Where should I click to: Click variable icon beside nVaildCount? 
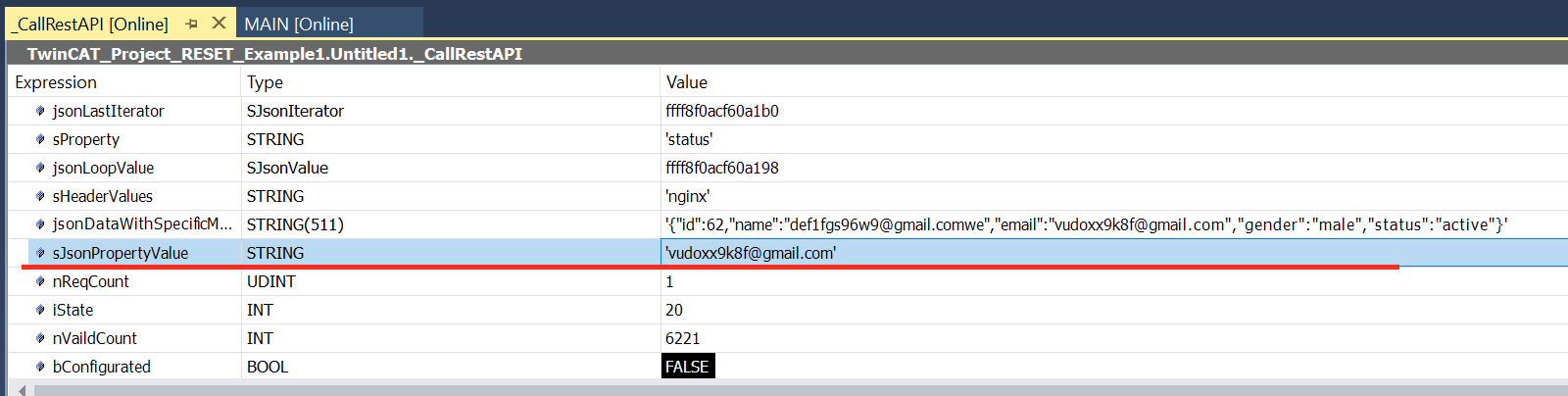(x=40, y=338)
